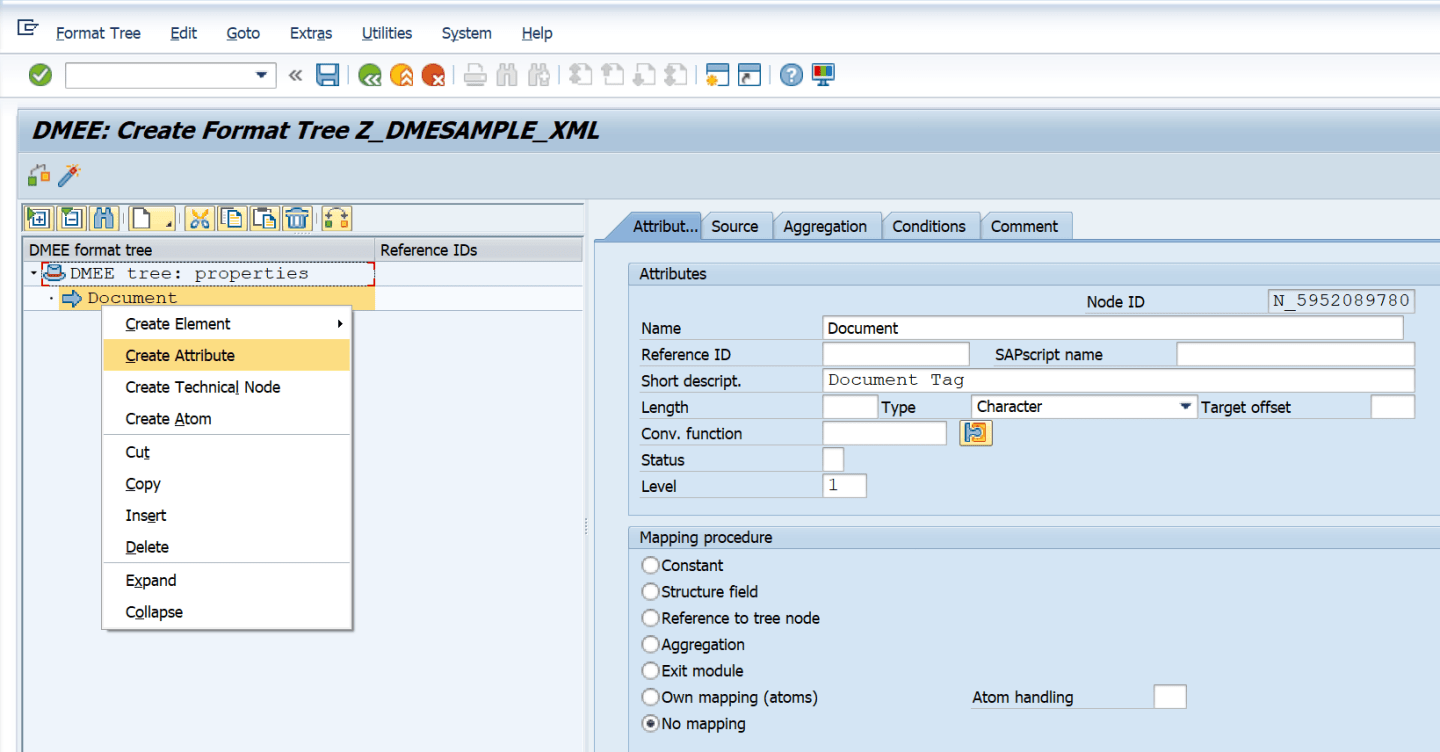1440x752 pixels.
Task: Open the Extras menu
Action: [x=310, y=33]
